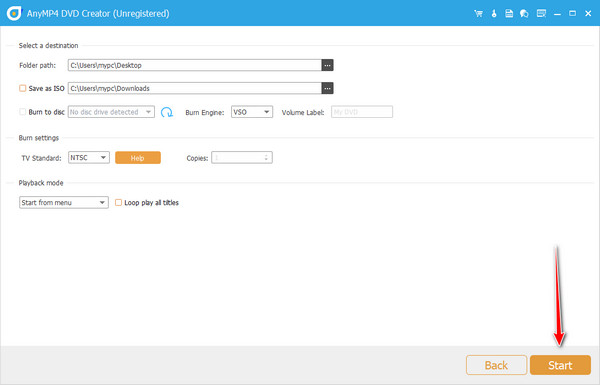600x385 pixels.
Task: Refresh the disc drive list
Action: click(167, 112)
